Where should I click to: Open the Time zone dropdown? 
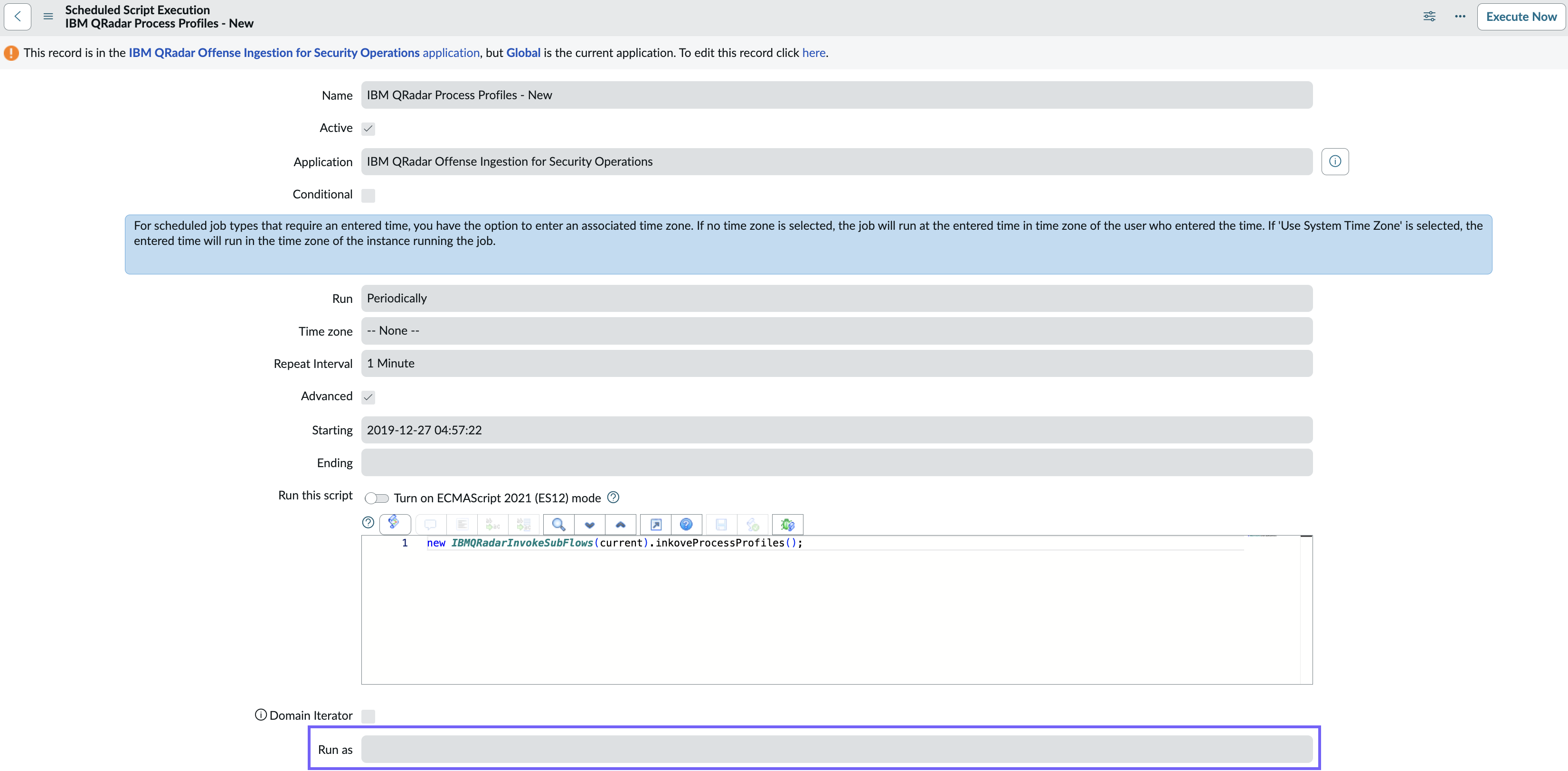coord(836,330)
